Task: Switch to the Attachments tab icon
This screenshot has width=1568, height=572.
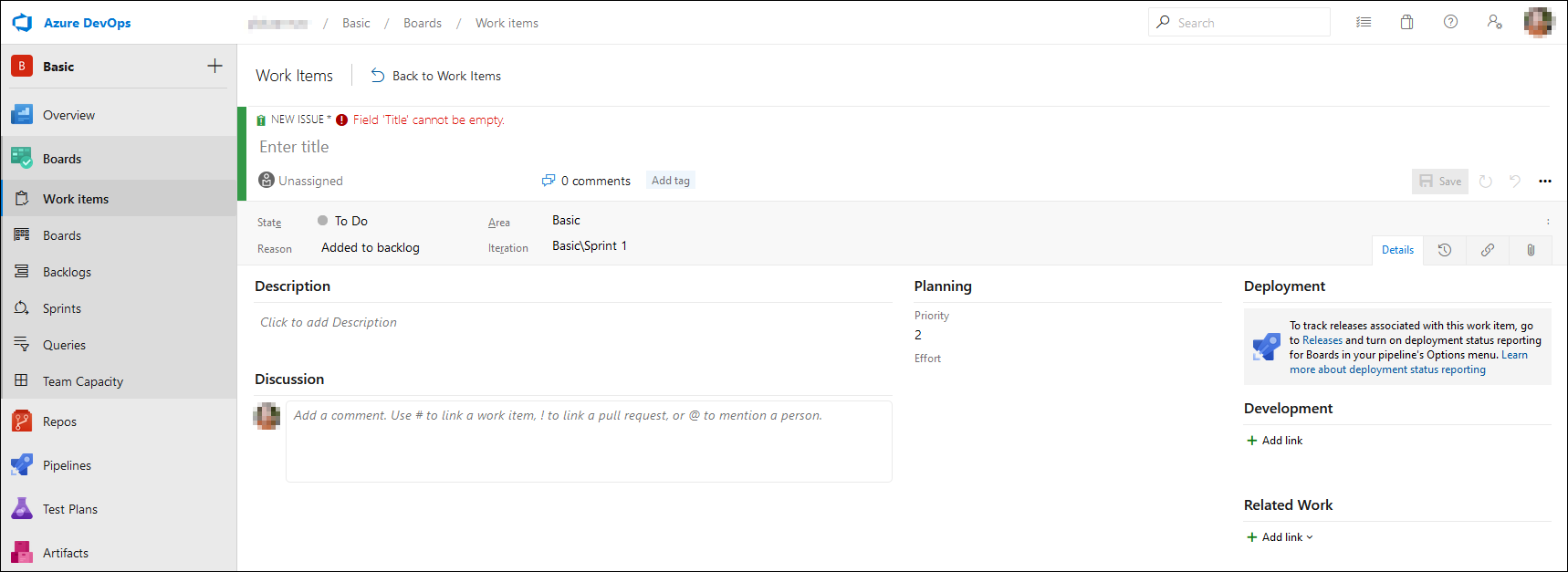Action: [1531, 250]
